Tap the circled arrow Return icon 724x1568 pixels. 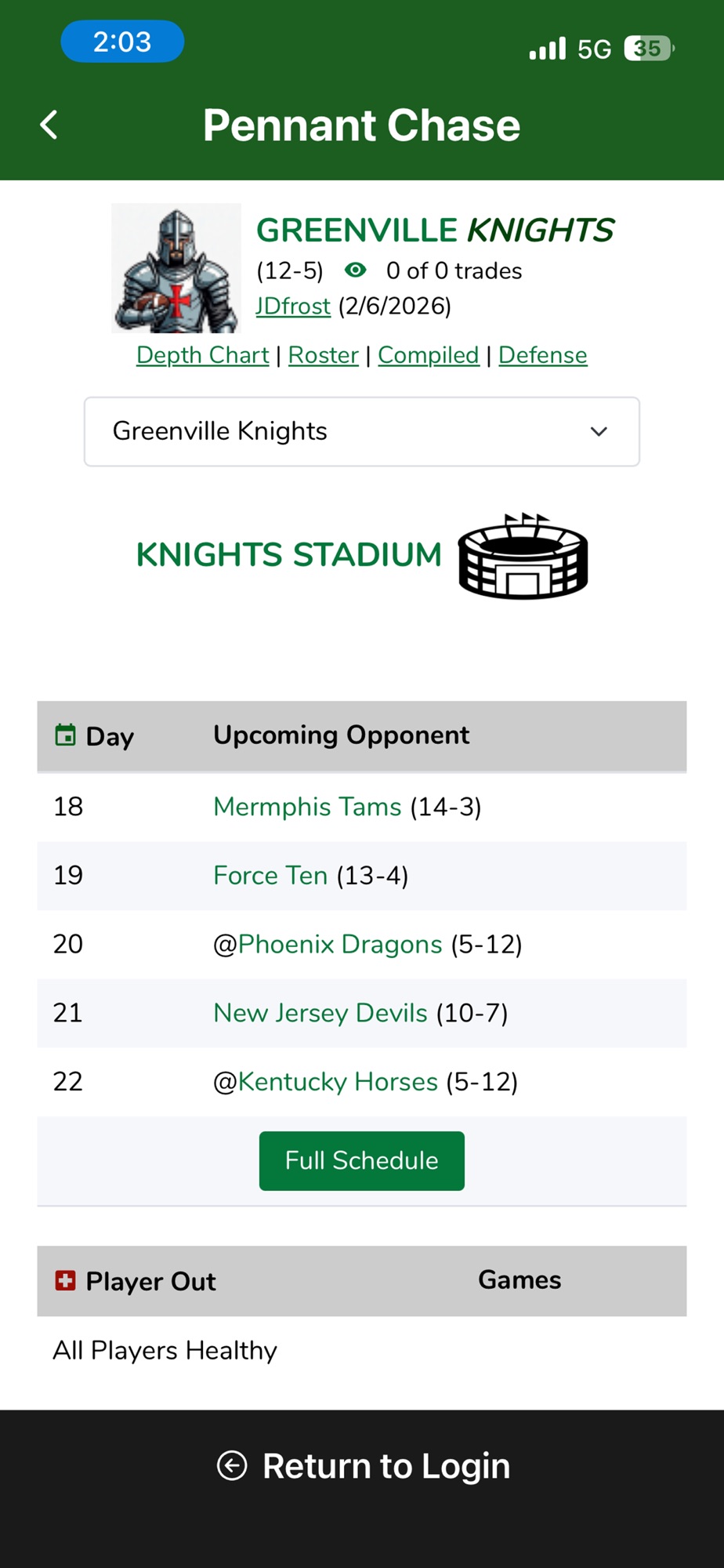(232, 1465)
